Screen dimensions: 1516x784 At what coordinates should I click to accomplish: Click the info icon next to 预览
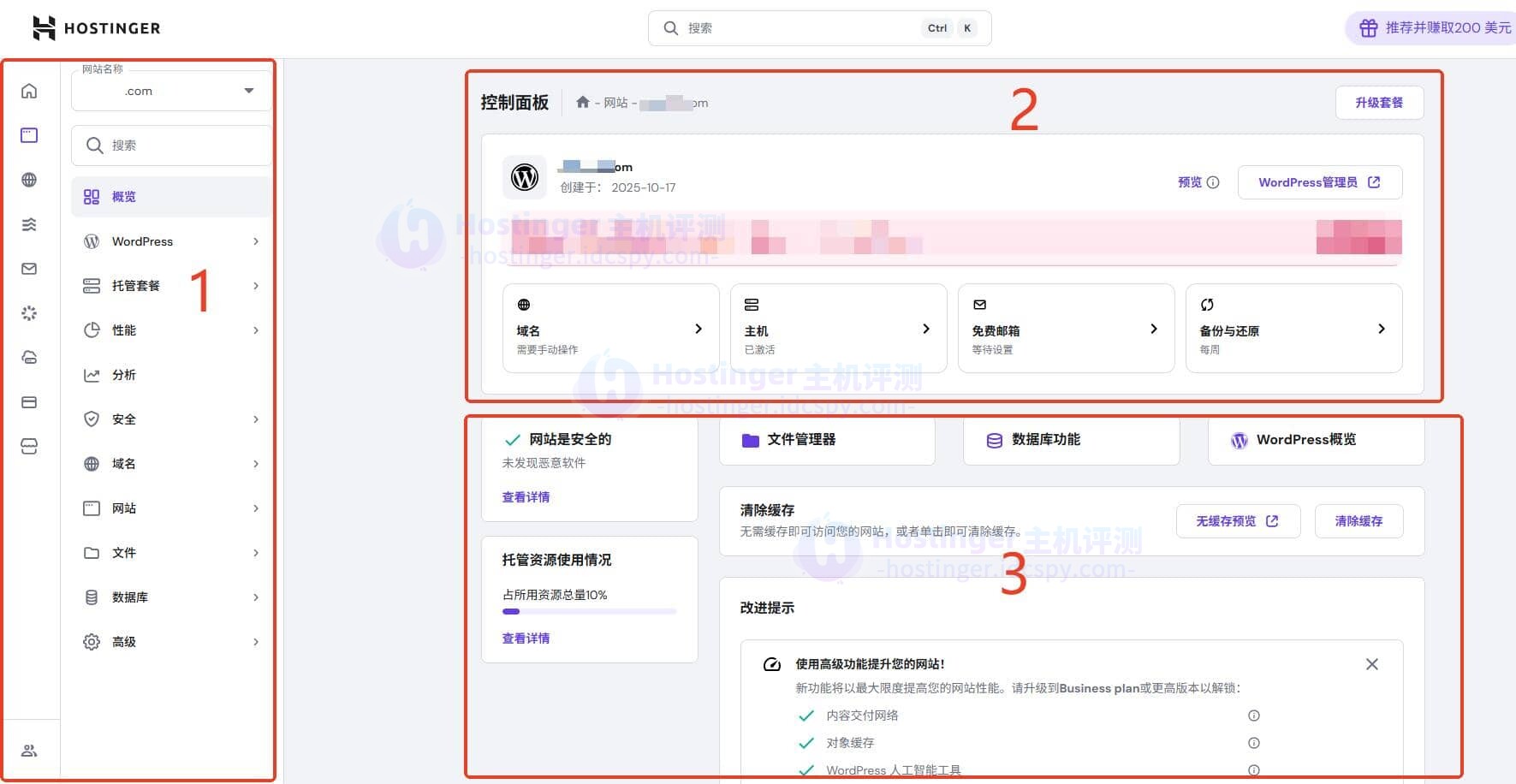coord(1213,182)
